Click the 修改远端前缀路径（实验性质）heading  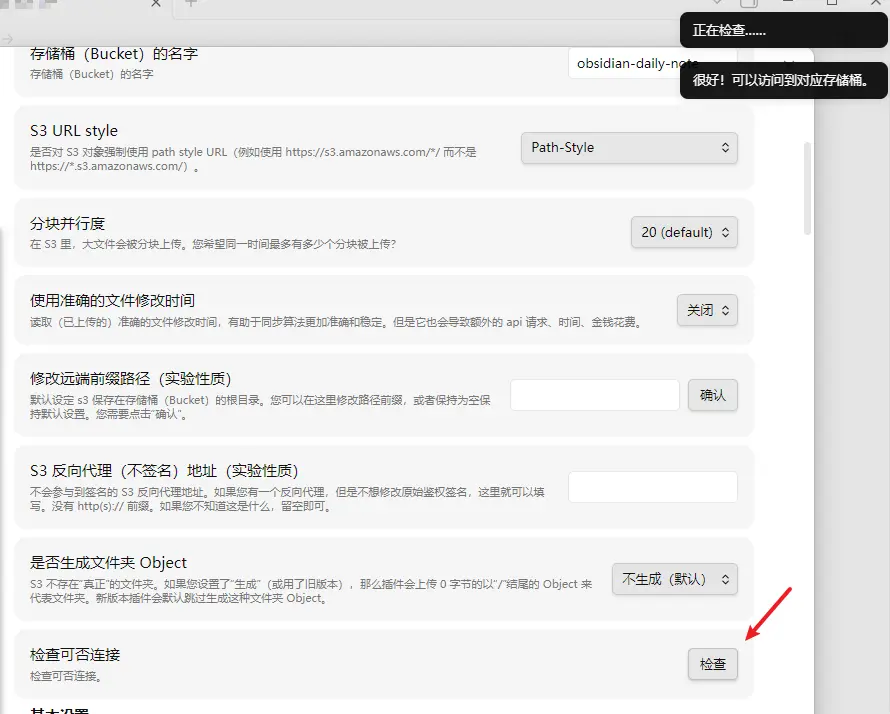131,379
